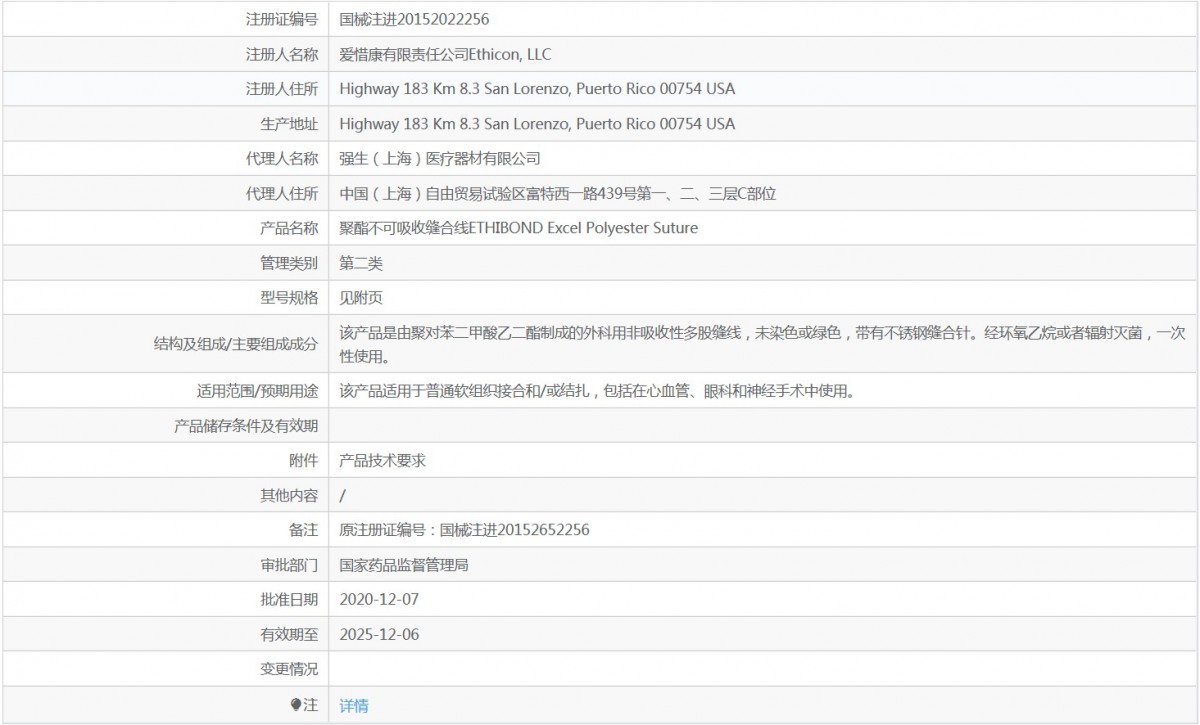1200x725 pixels.
Task: Click the 结构及组成/主要组成成分 label
Action: tap(236, 344)
